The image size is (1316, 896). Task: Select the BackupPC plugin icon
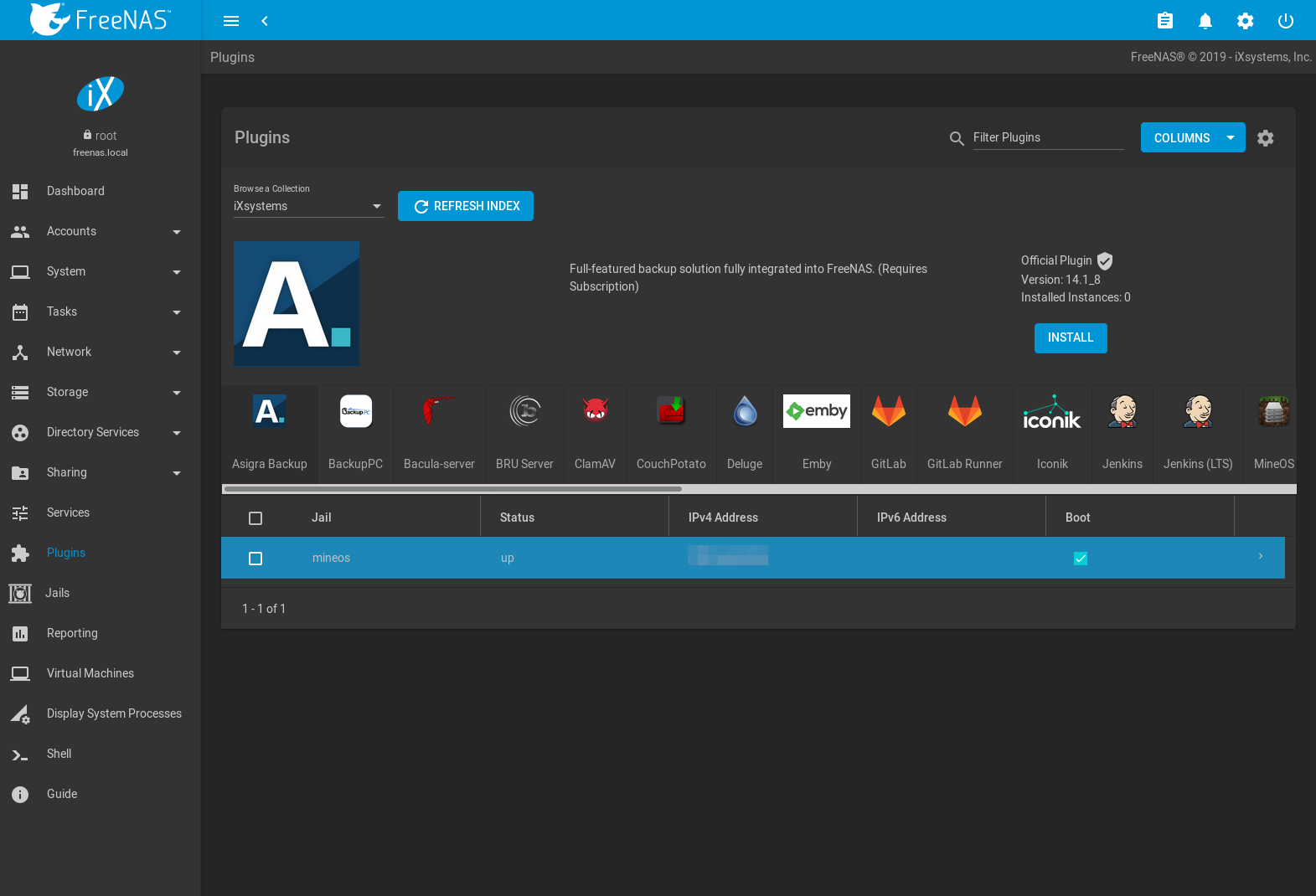pyautogui.click(x=356, y=411)
